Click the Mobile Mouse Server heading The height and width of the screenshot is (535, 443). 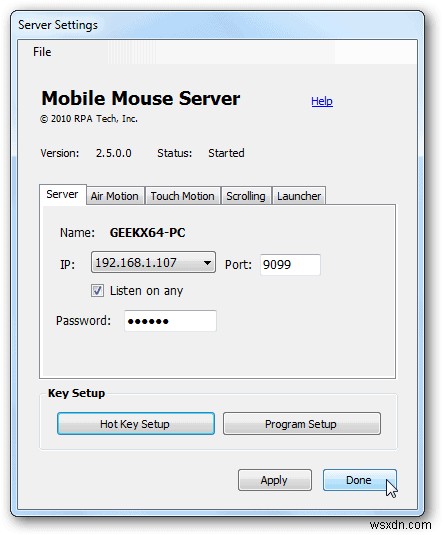pyautogui.click(x=141, y=98)
